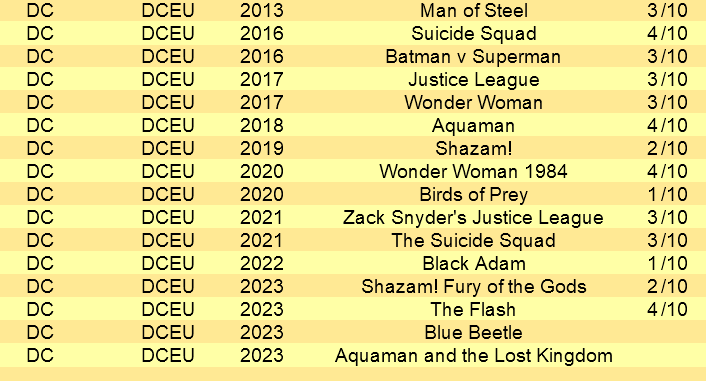Click the DCEU cell in Black Adam row

click(168, 263)
